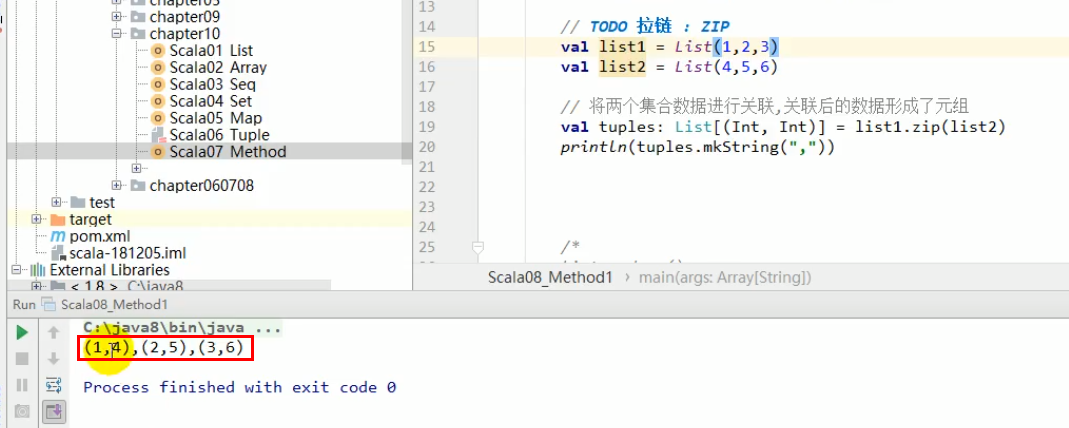Toggle soft-wrap in the Run console
Screen dimensions: 1069x428
click(x=54, y=385)
